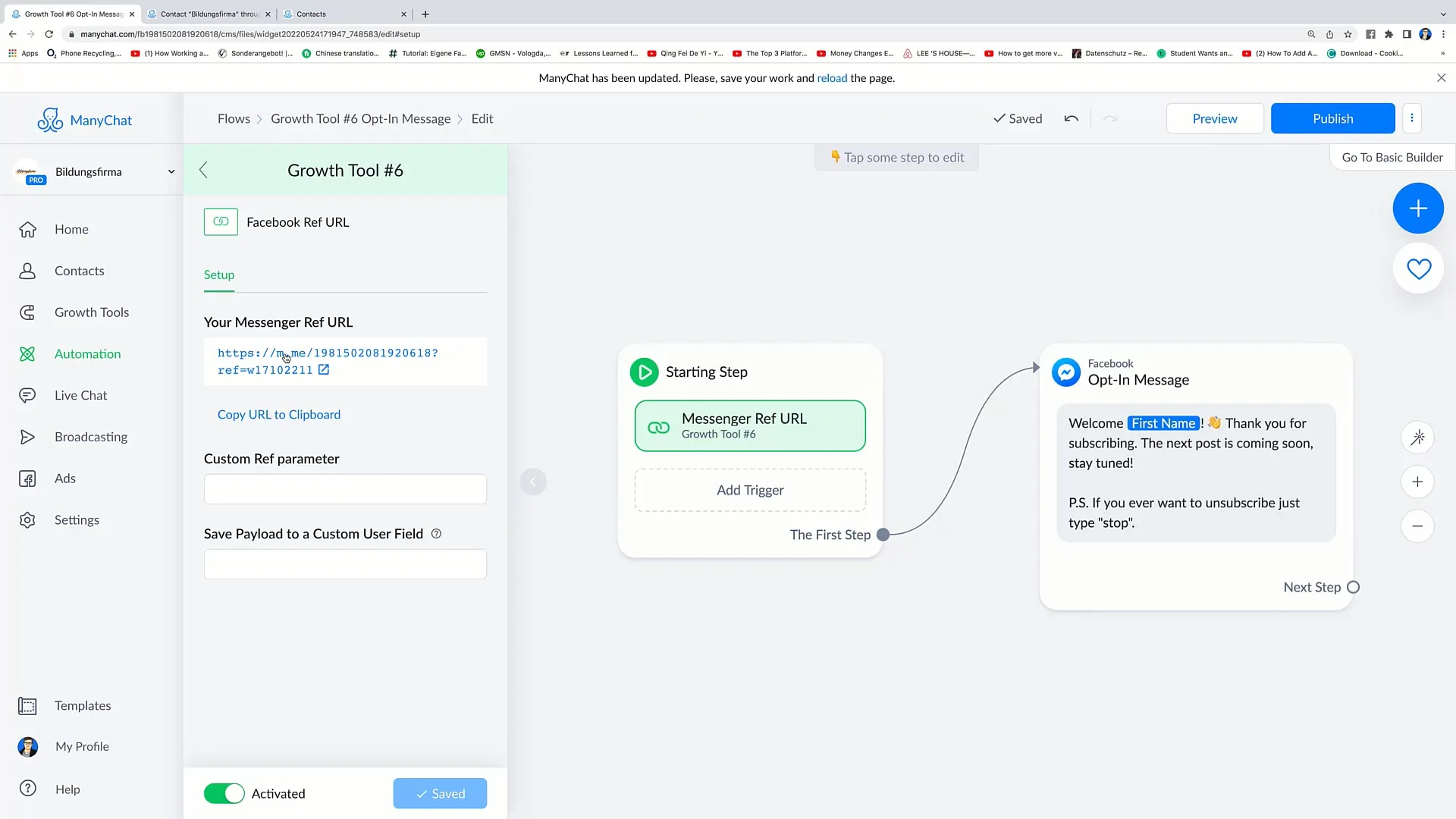Bookmark this page with the star icon

(x=1348, y=34)
